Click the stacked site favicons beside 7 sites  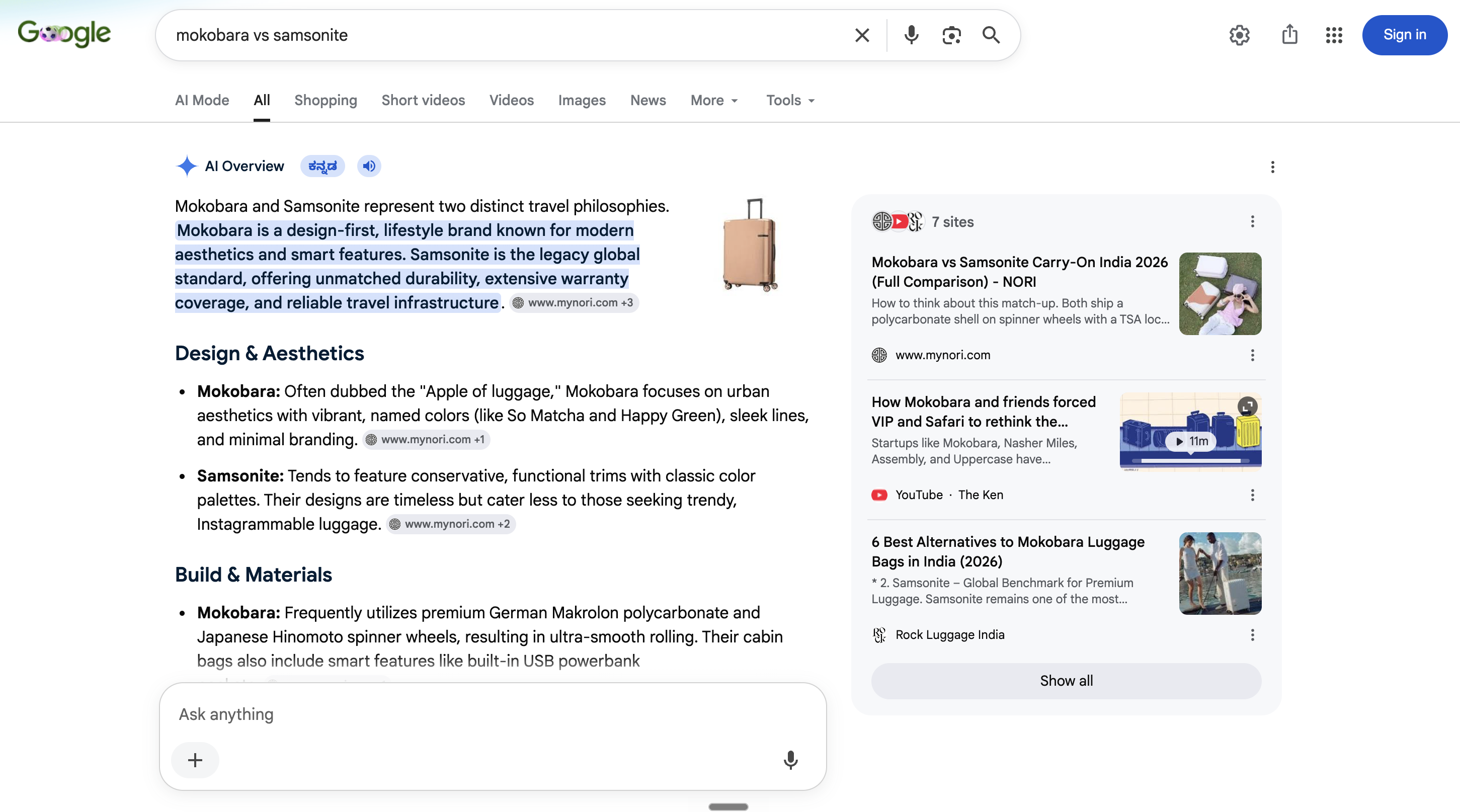[898, 221]
